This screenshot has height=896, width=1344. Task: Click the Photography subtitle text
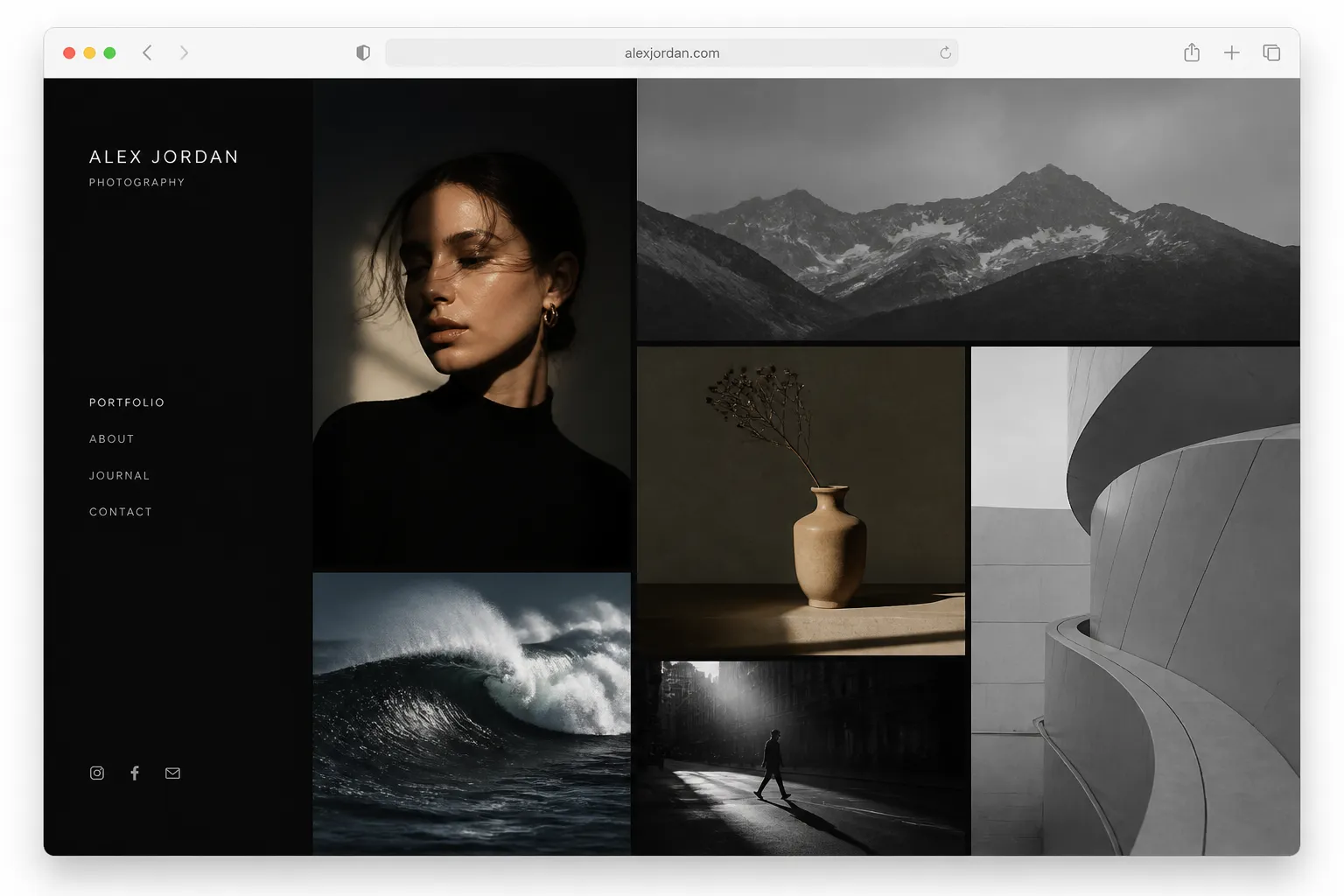pyautogui.click(x=136, y=182)
